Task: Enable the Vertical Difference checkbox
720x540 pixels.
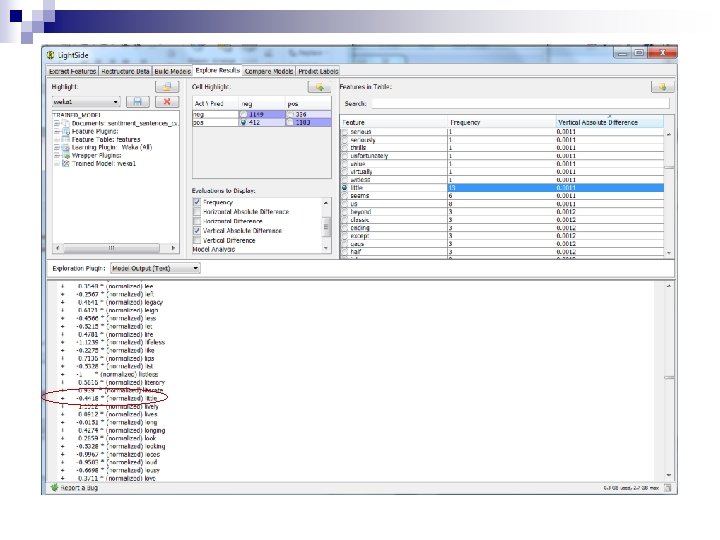Action: tap(197, 240)
